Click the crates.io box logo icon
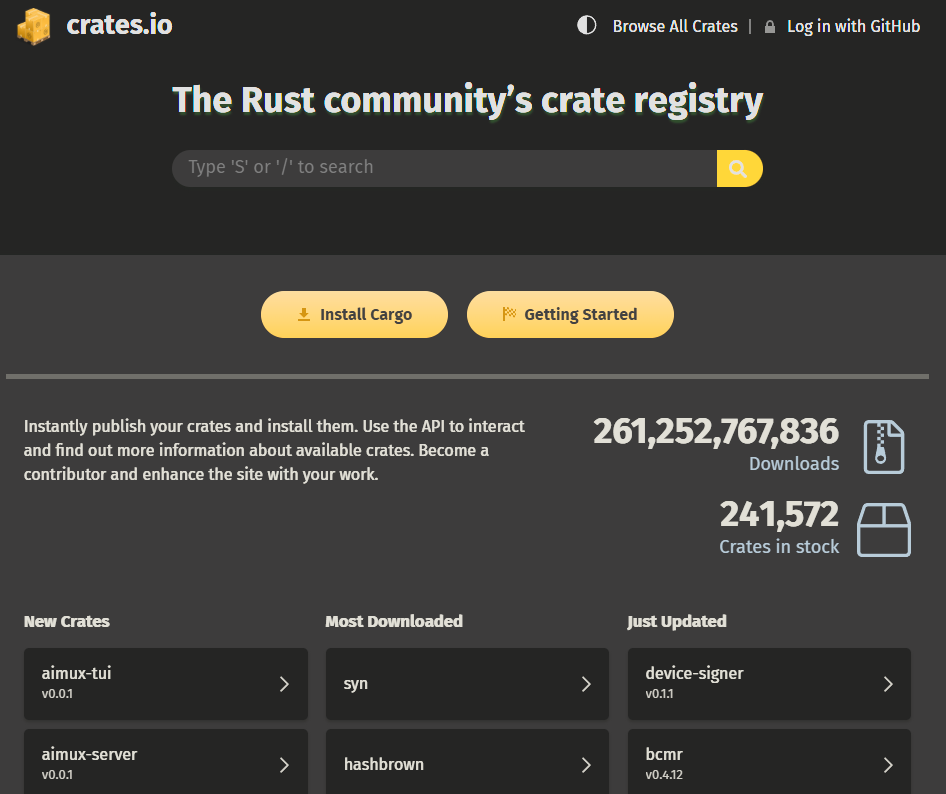The height and width of the screenshot is (794, 946). pos(34,26)
